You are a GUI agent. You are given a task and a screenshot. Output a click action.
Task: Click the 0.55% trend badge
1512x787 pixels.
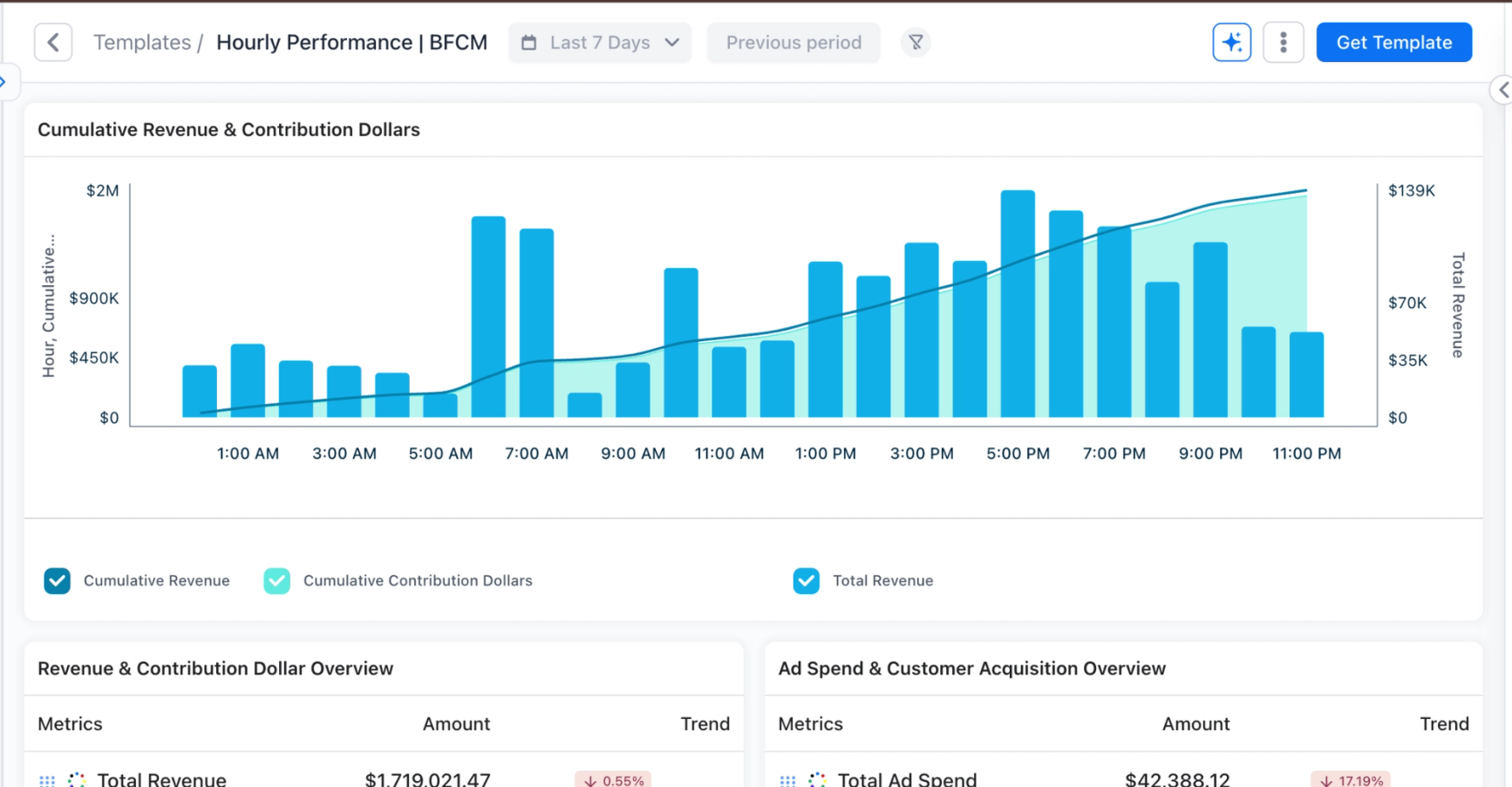click(613, 780)
